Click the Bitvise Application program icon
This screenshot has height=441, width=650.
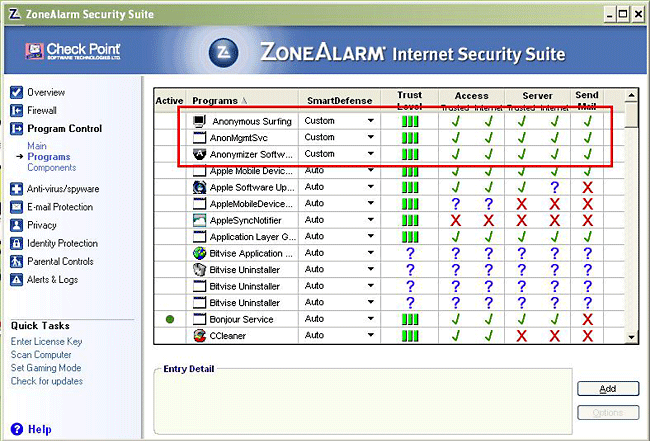coord(199,253)
